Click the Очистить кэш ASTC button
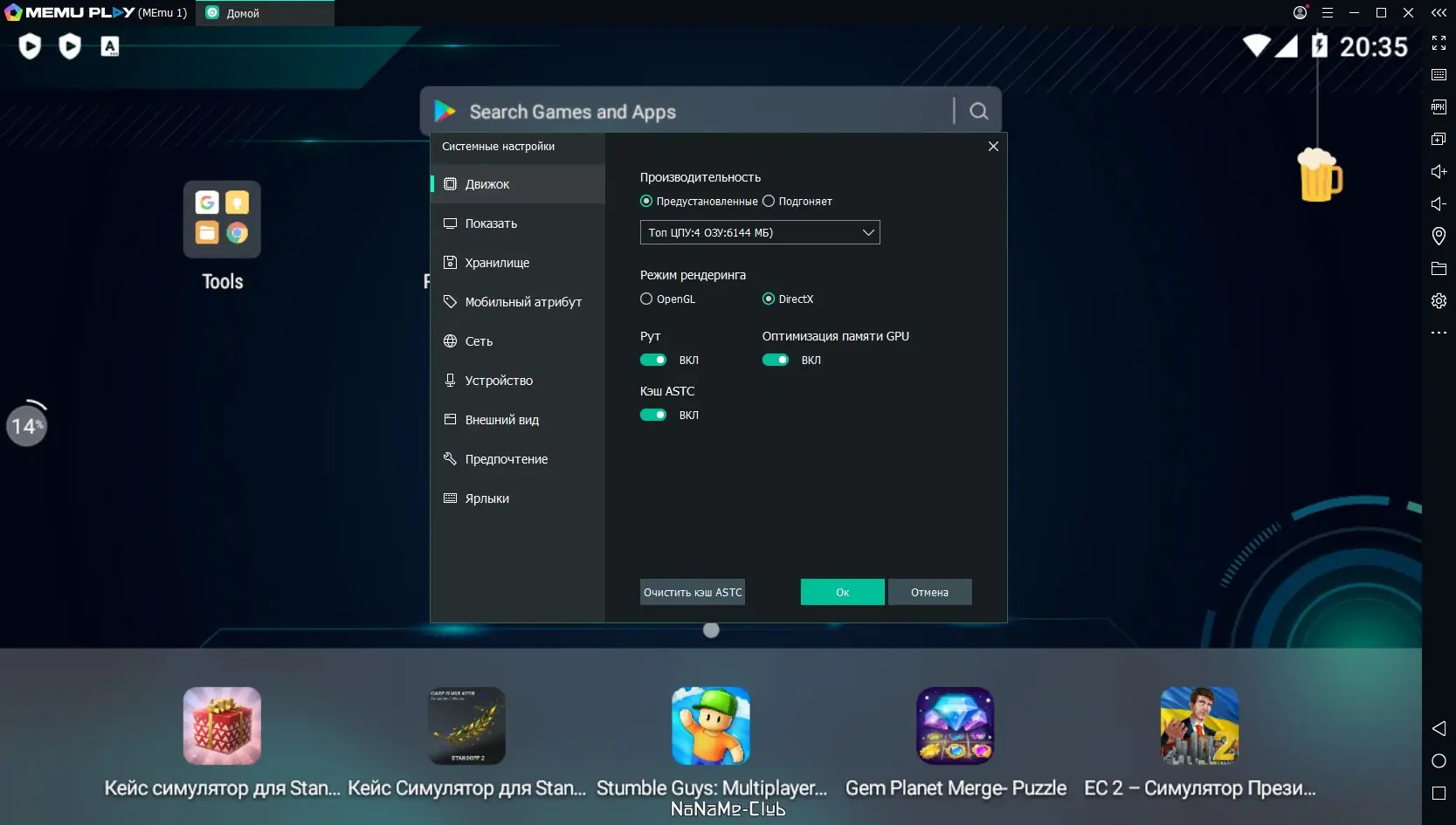 click(693, 592)
